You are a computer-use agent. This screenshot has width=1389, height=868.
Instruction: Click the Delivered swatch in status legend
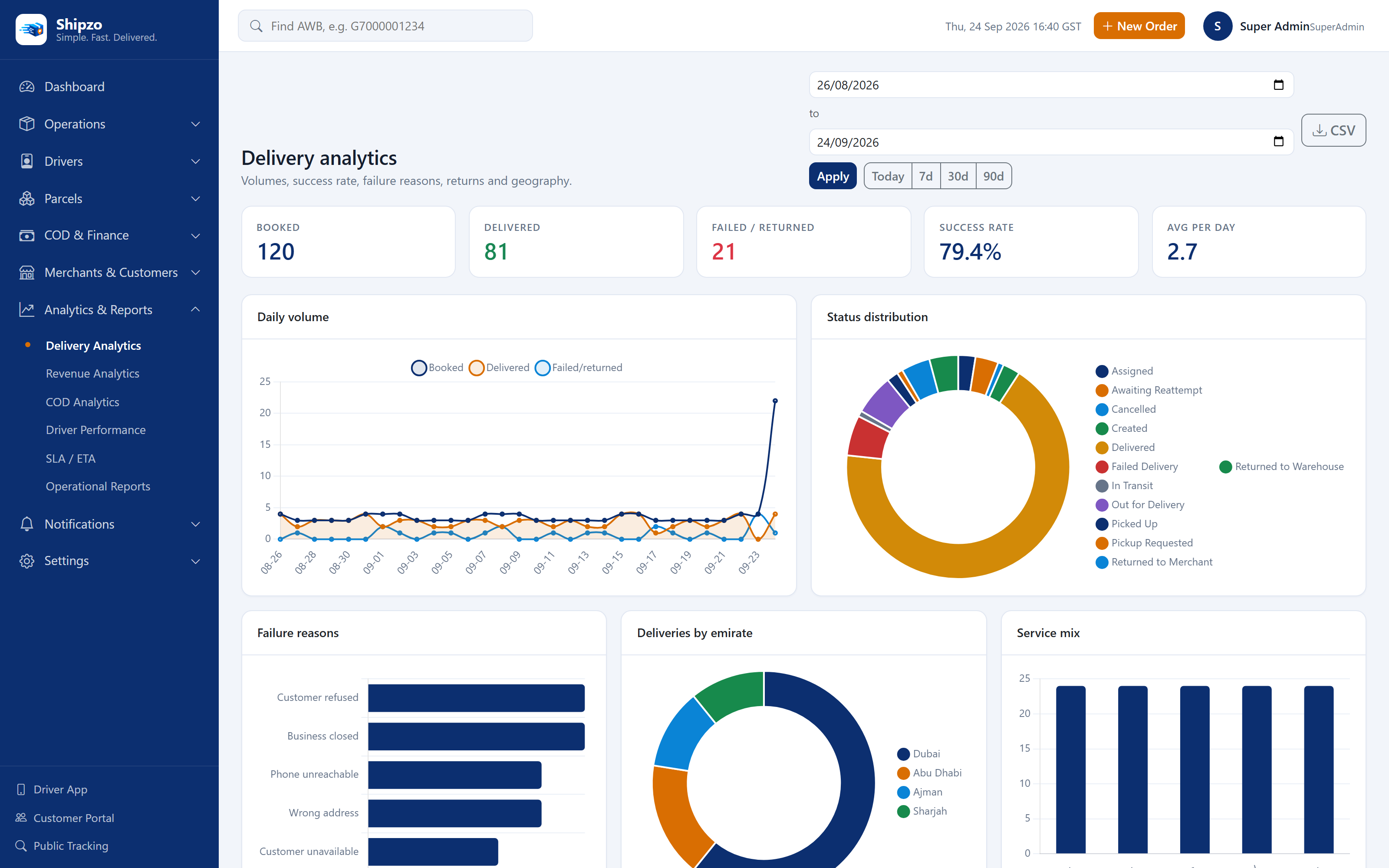click(1102, 448)
